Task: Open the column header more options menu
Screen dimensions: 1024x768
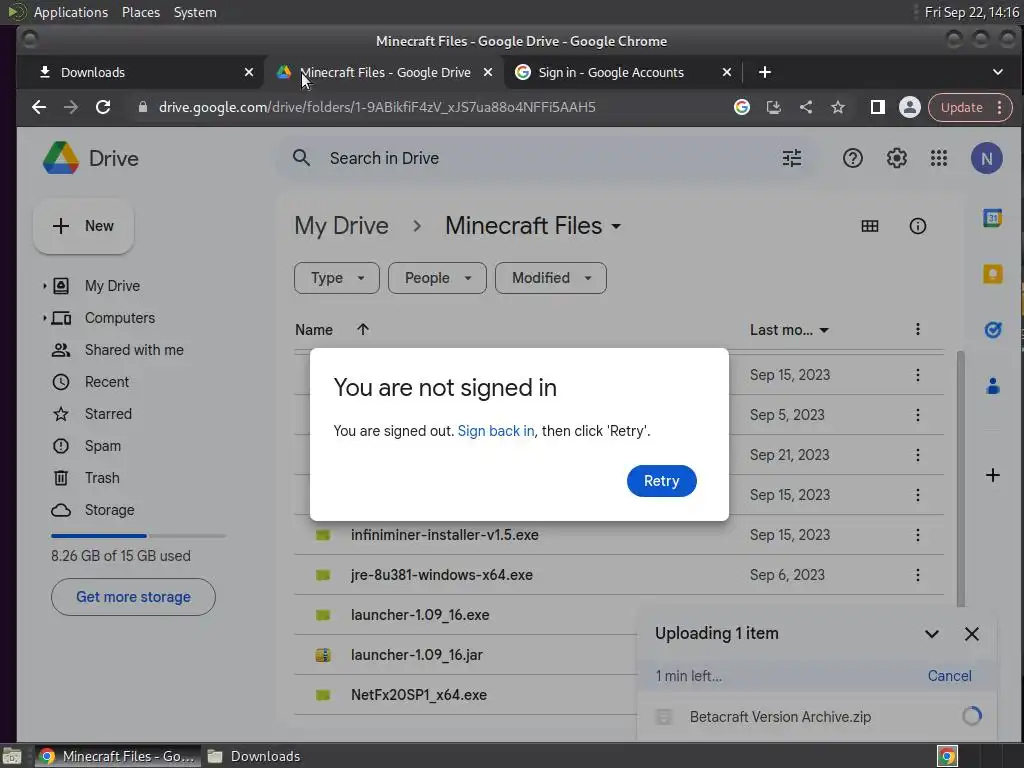Action: (918, 329)
